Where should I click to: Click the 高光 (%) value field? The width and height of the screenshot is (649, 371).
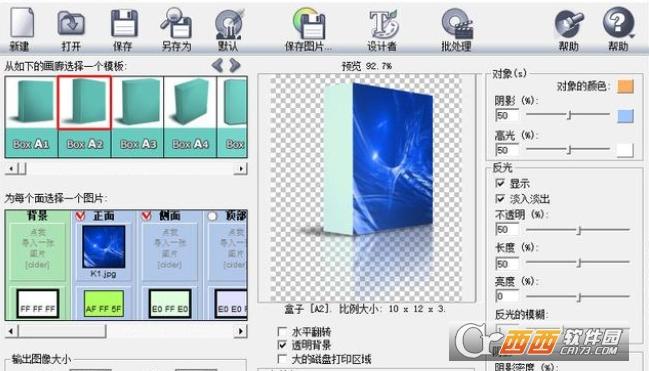[507, 149]
